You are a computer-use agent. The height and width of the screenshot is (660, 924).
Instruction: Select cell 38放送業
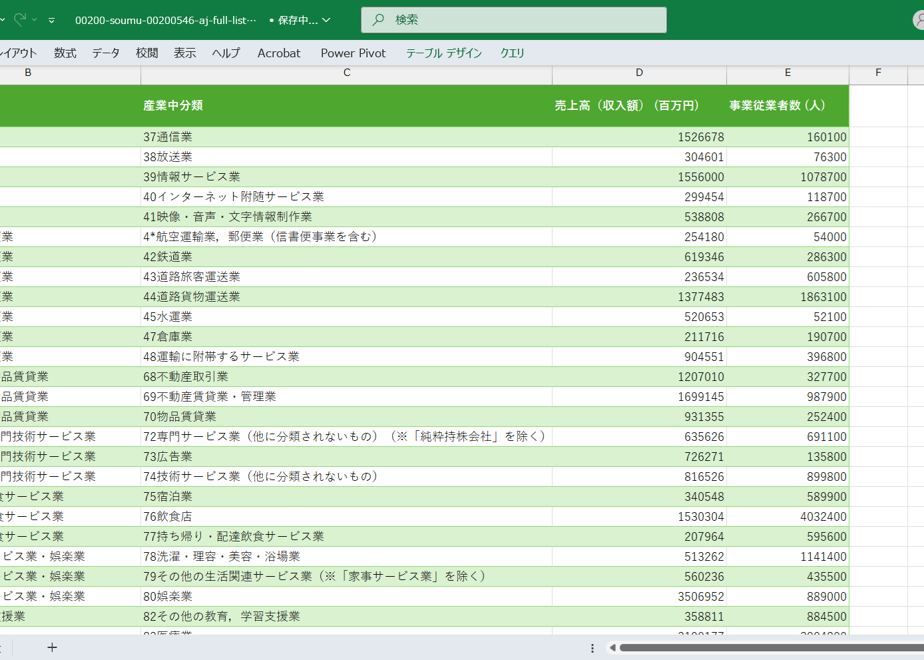point(346,157)
